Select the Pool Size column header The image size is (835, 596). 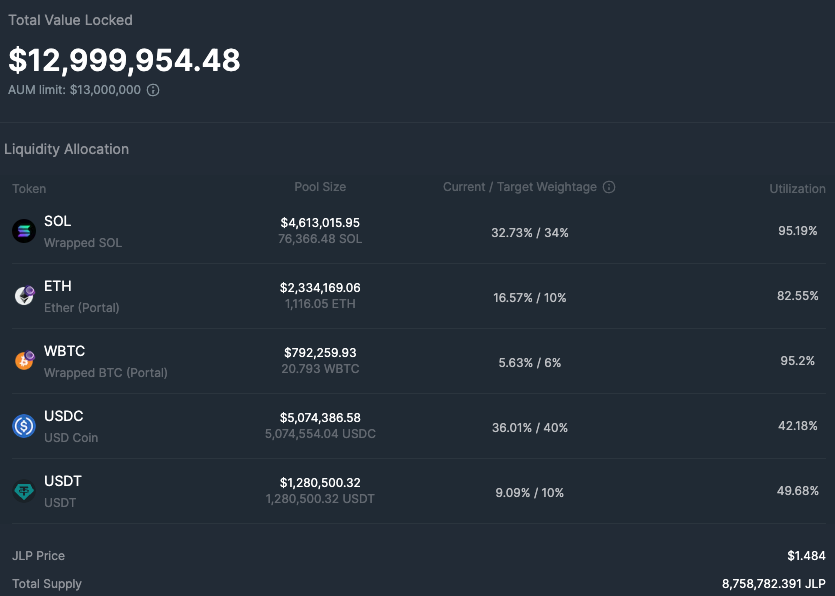[x=320, y=187]
